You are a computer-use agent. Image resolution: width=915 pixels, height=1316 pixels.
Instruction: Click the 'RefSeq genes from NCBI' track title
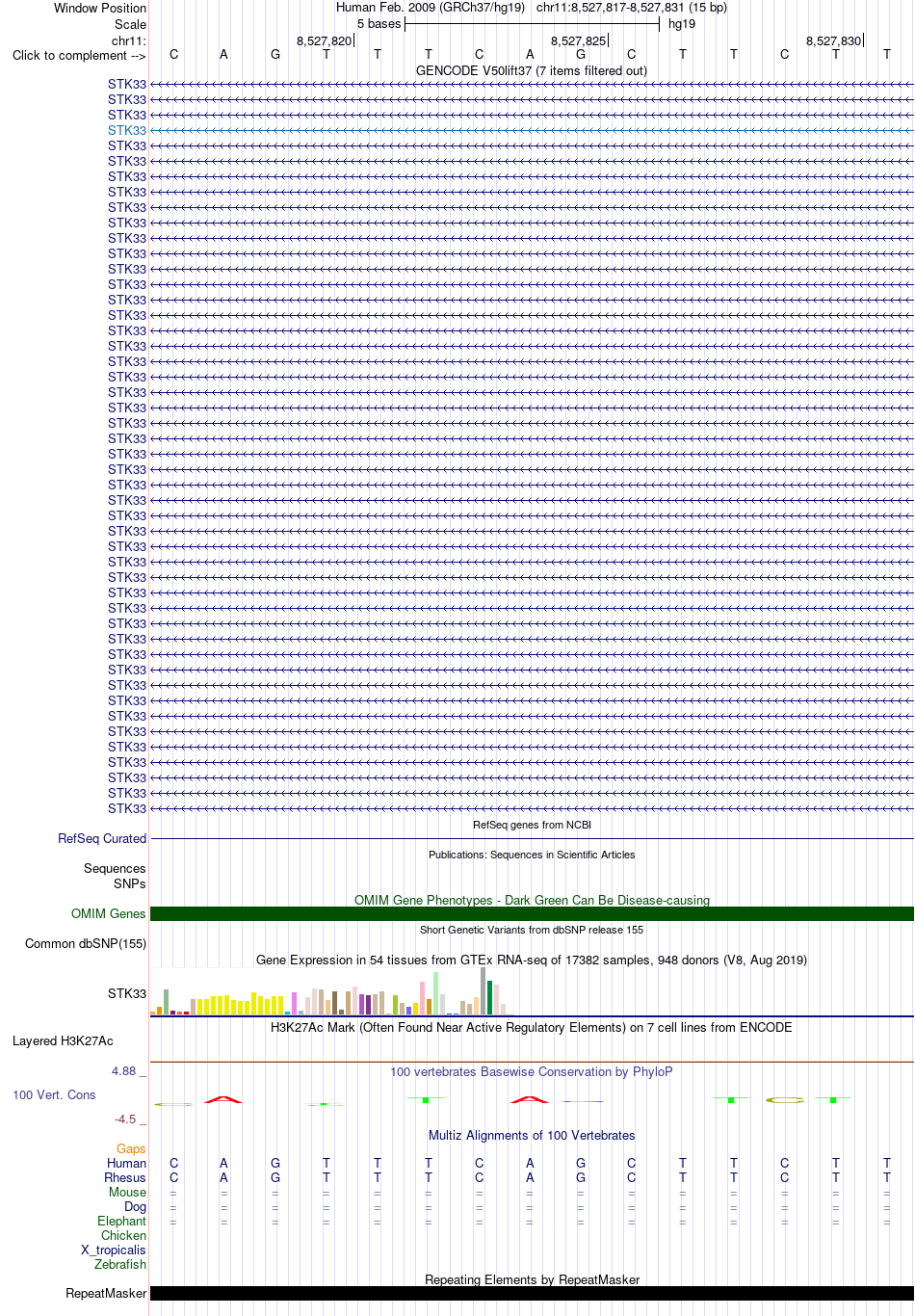pyautogui.click(x=532, y=825)
